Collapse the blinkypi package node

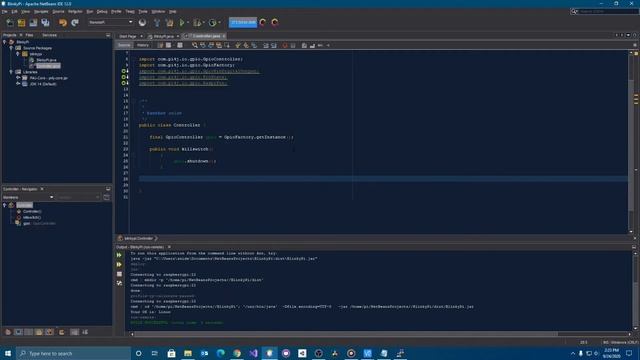(x=18, y=54)
